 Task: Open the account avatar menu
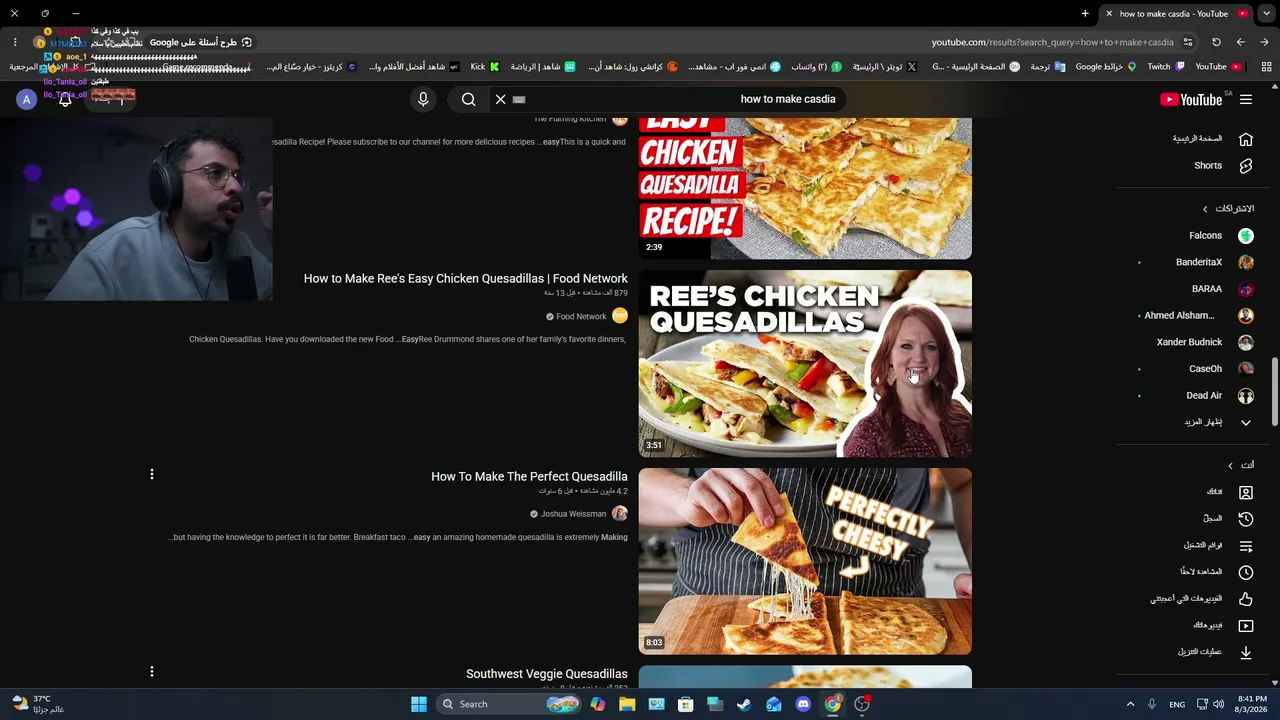(x=27, y=99)
